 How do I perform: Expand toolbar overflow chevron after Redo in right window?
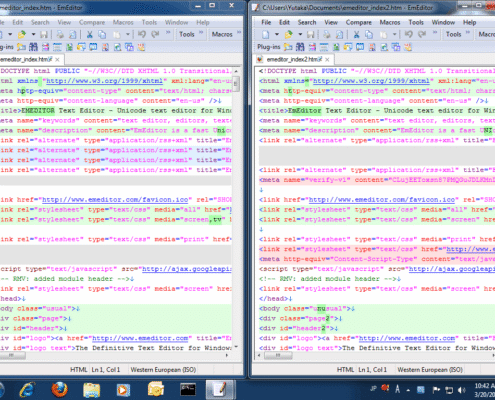[x=435, y=32]
